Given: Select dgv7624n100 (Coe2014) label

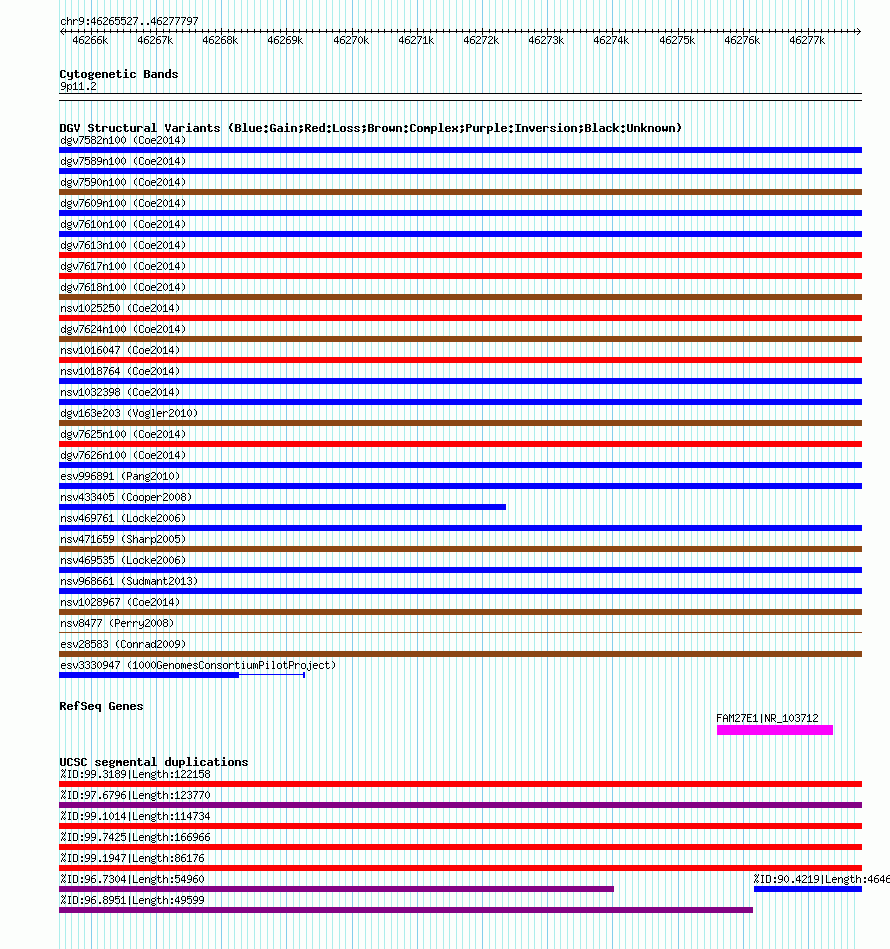Looking at the screenshot, I should pos(123,329).
